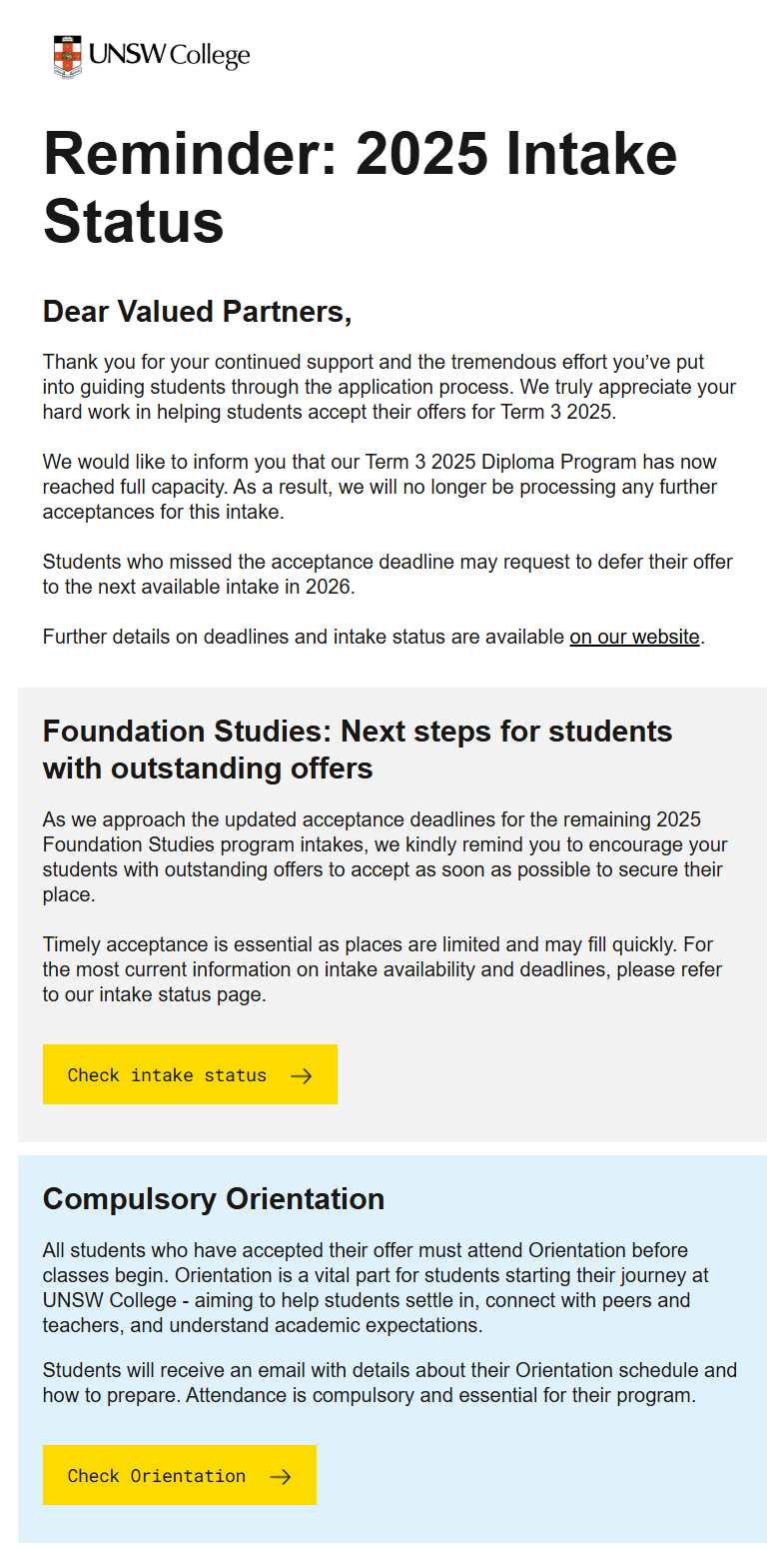Click paragraph starting "As we approach the updated"

(x=386, y=857)
